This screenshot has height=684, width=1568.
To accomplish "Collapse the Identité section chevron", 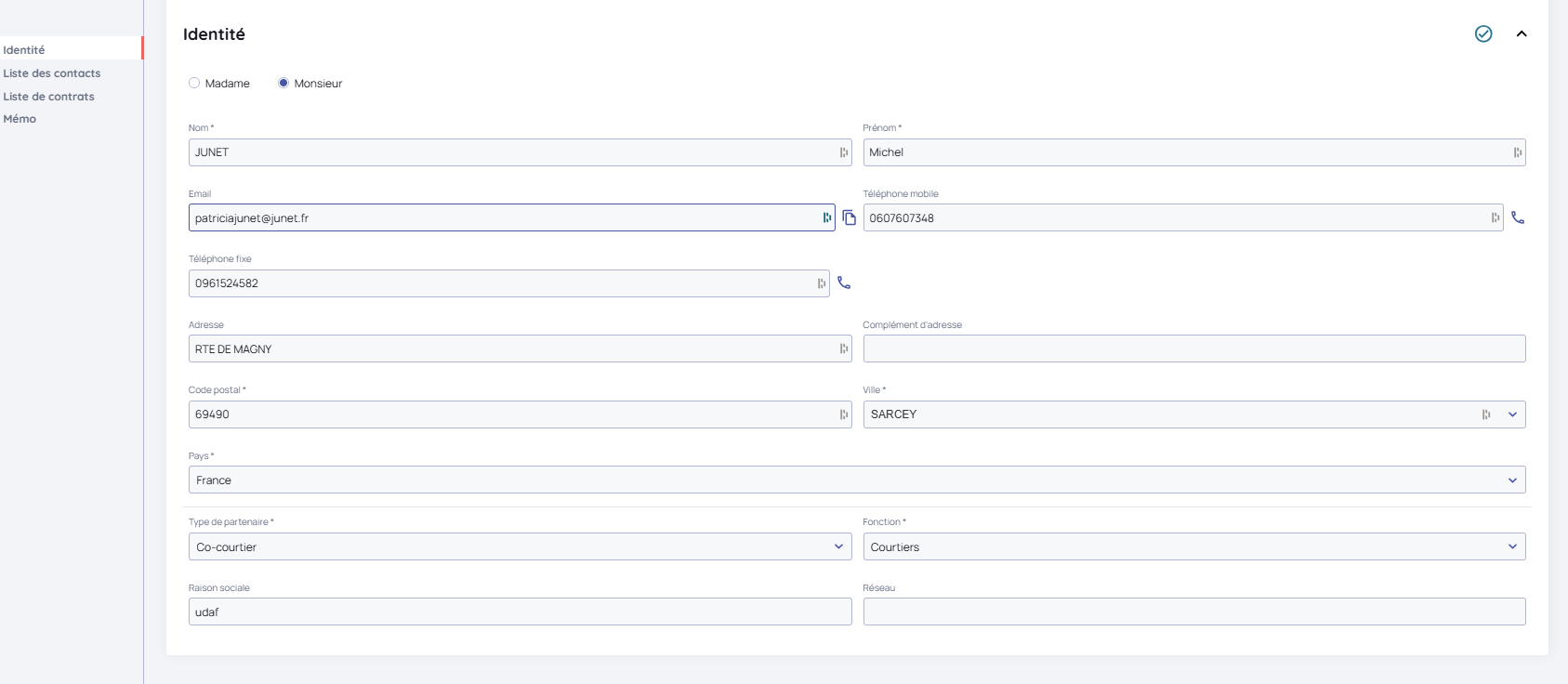I will (1522, 34).
